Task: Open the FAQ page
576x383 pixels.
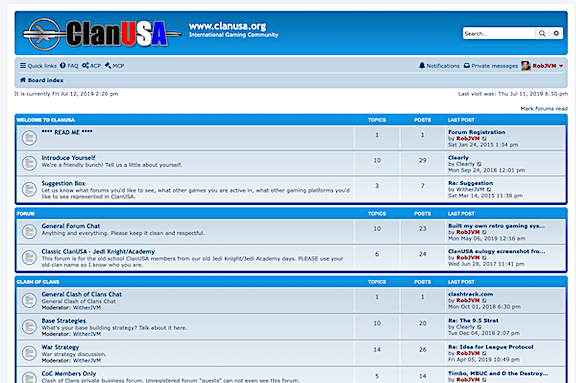Action: pos(69,66)
